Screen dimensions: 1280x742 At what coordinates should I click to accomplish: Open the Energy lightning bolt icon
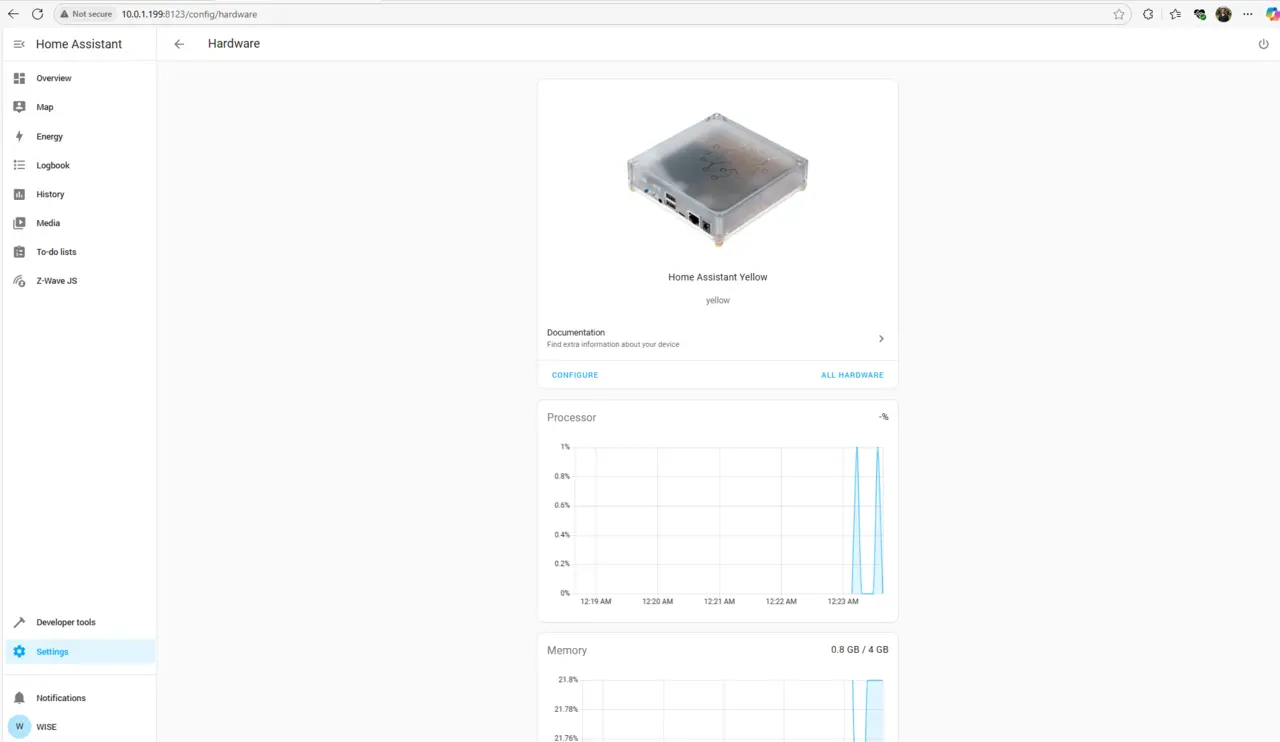pos(19,136)
